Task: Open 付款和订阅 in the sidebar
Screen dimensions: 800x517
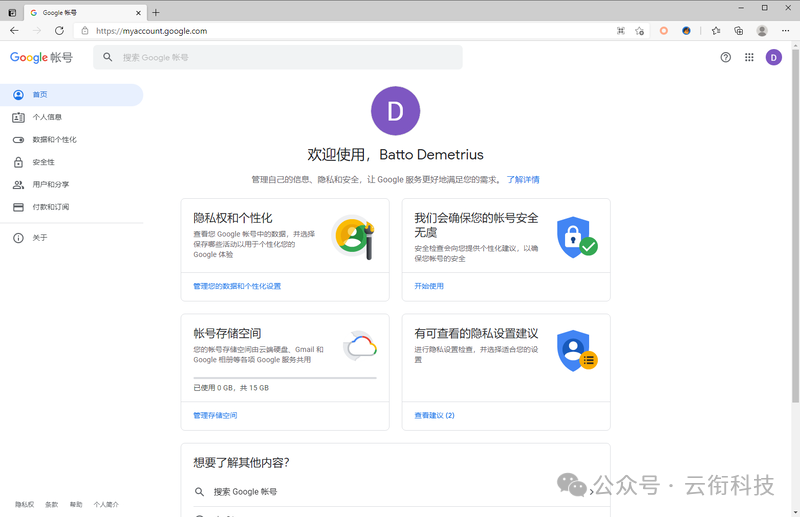Action: click(71, 207)
